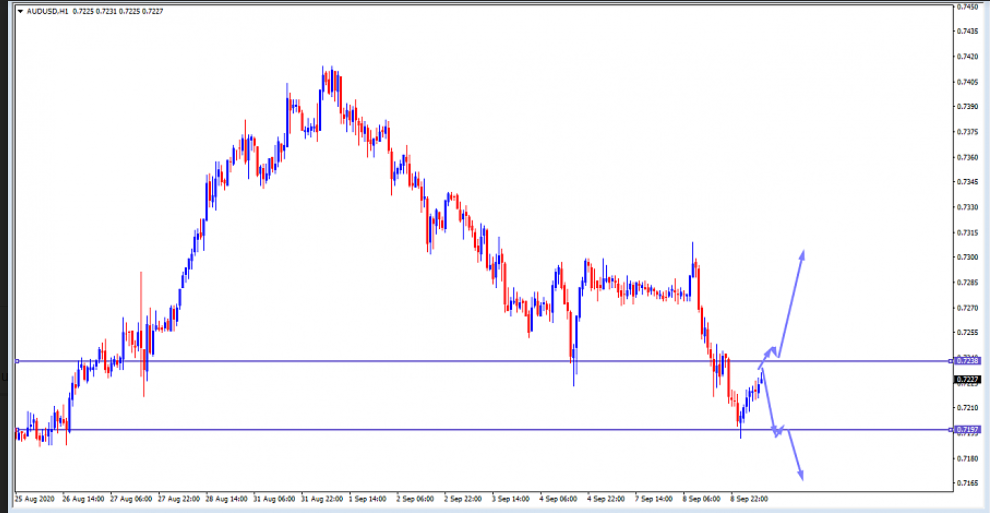
Task: Select the upper horizontal line left anchor handle
Action: tap(17, 361)
